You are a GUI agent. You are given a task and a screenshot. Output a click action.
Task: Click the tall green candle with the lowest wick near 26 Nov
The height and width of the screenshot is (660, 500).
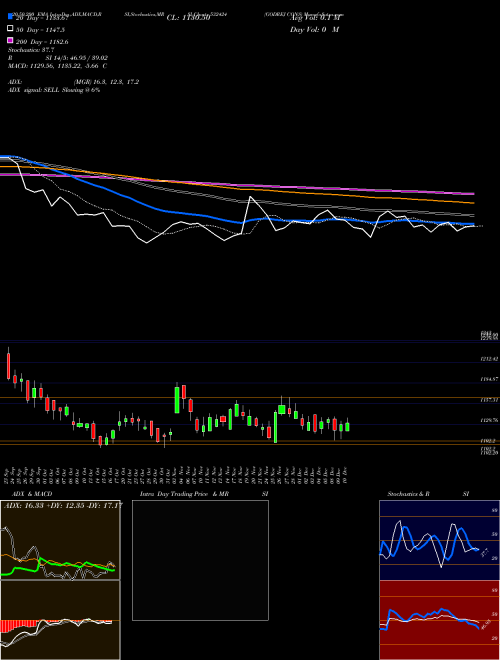coord(275,427)
